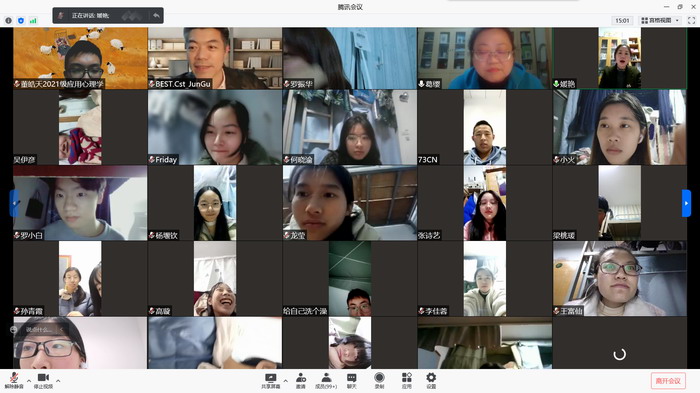The width and height of the screenshot is (700, 393).
Task: Select the Friday participant video tile
Action: coord(215,127)
